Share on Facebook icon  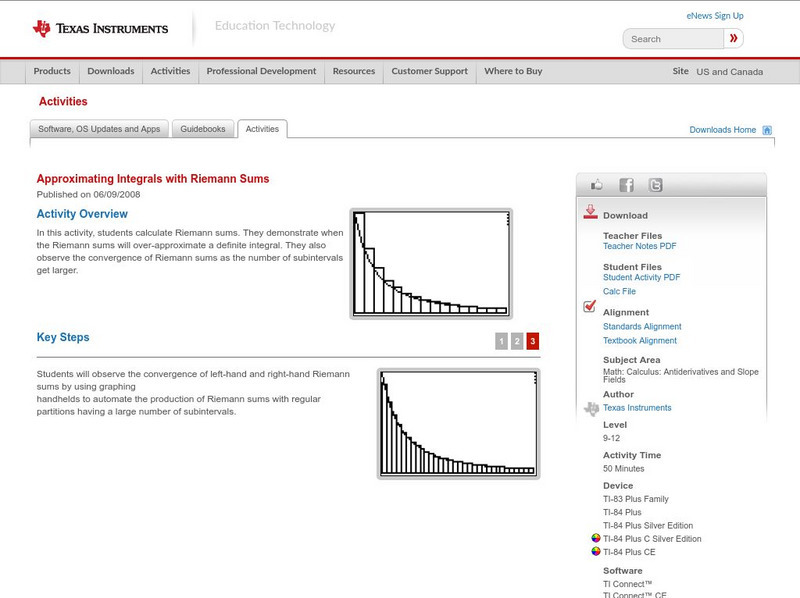[x=626, y=185]
